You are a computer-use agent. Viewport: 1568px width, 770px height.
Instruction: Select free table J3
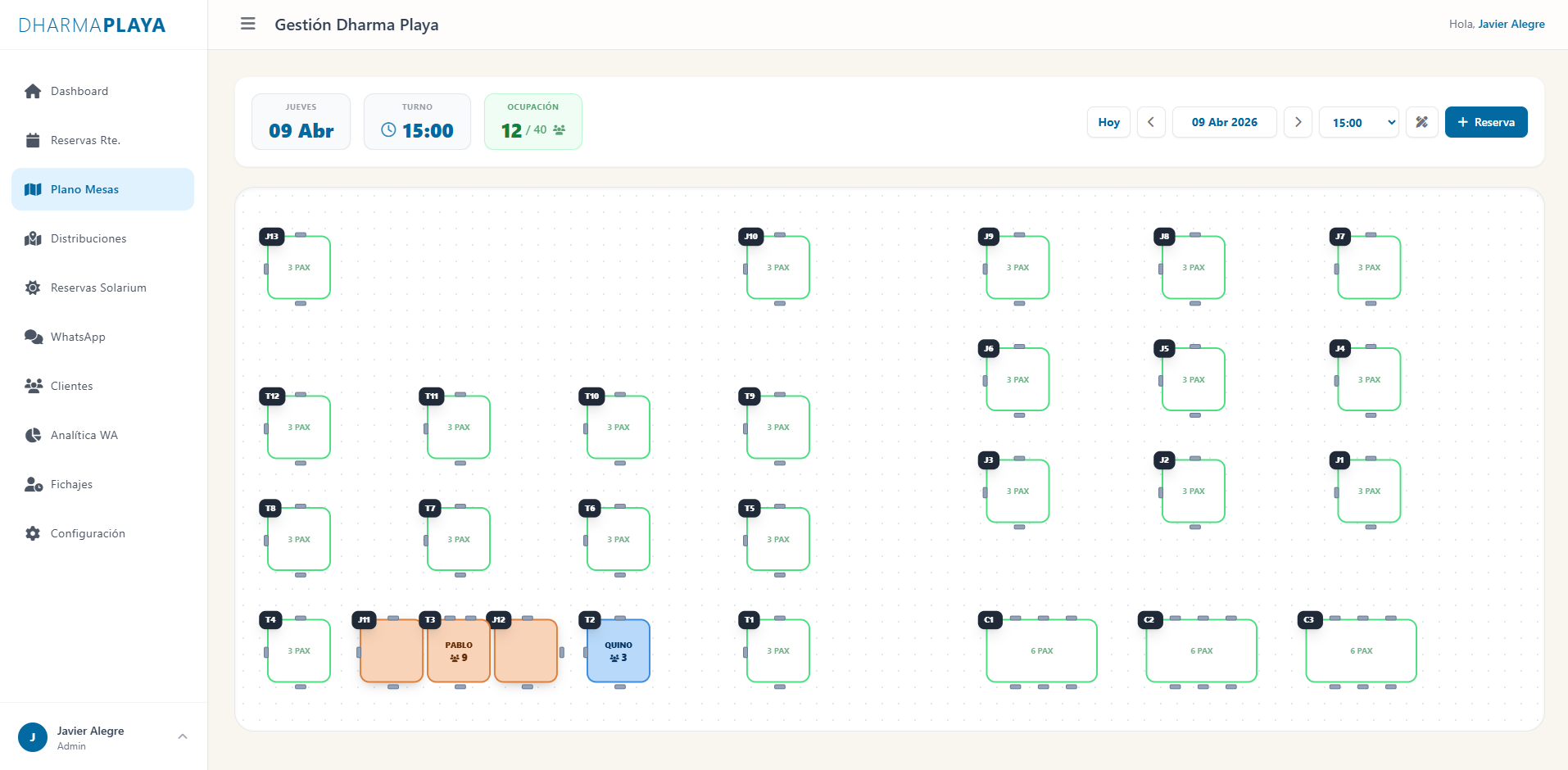tap(1017, 491)
